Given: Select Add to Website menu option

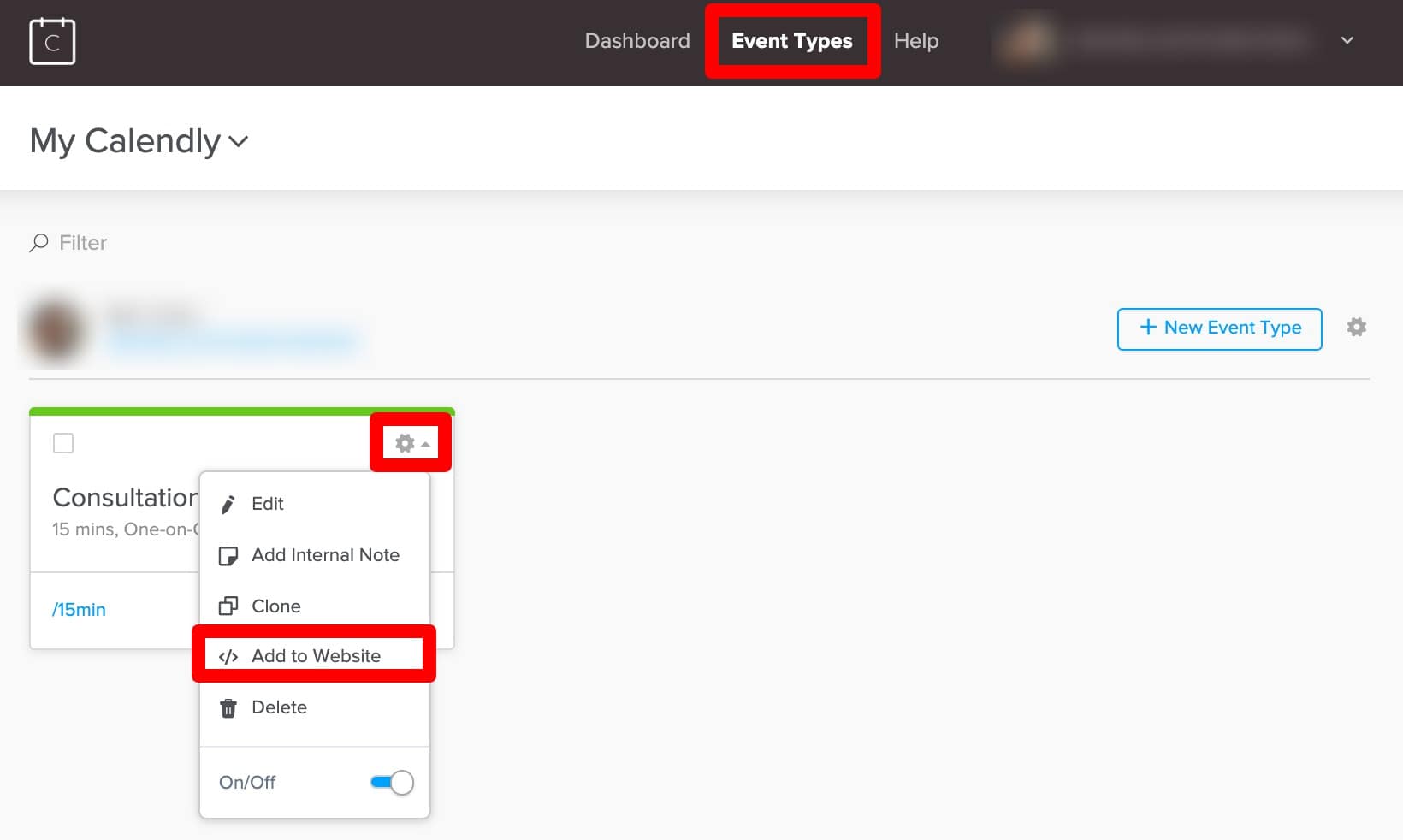Looking at the screenshot, I should tap(316, 656).
